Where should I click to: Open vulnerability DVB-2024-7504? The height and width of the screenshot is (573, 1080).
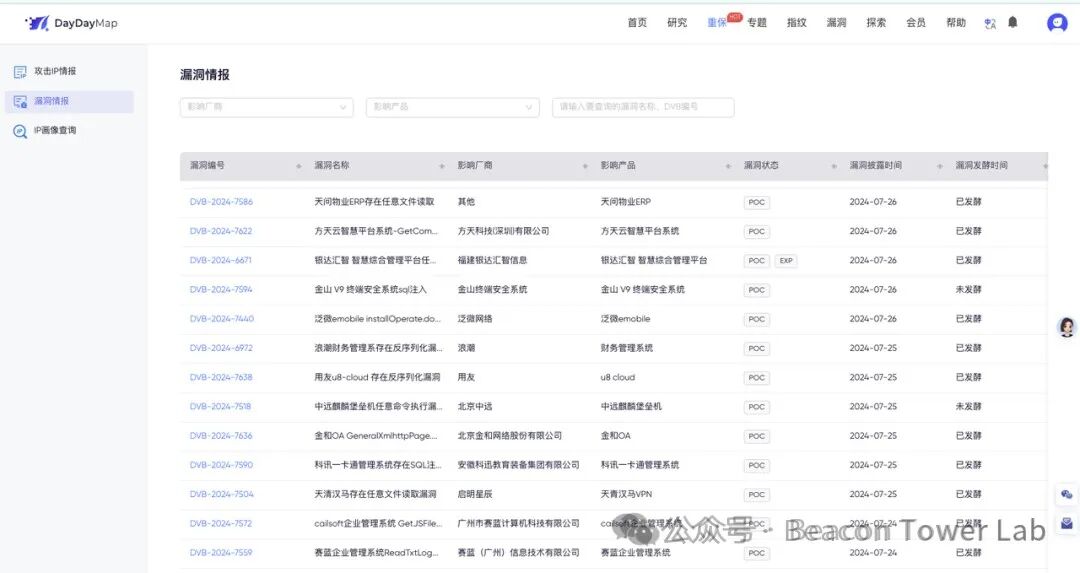pyautogui.click(x=222, y=494)
